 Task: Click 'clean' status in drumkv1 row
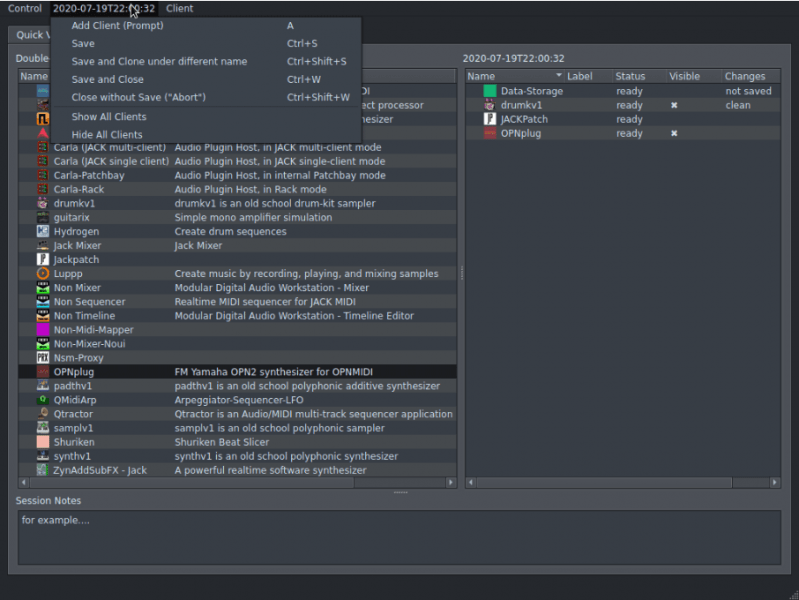738,105
